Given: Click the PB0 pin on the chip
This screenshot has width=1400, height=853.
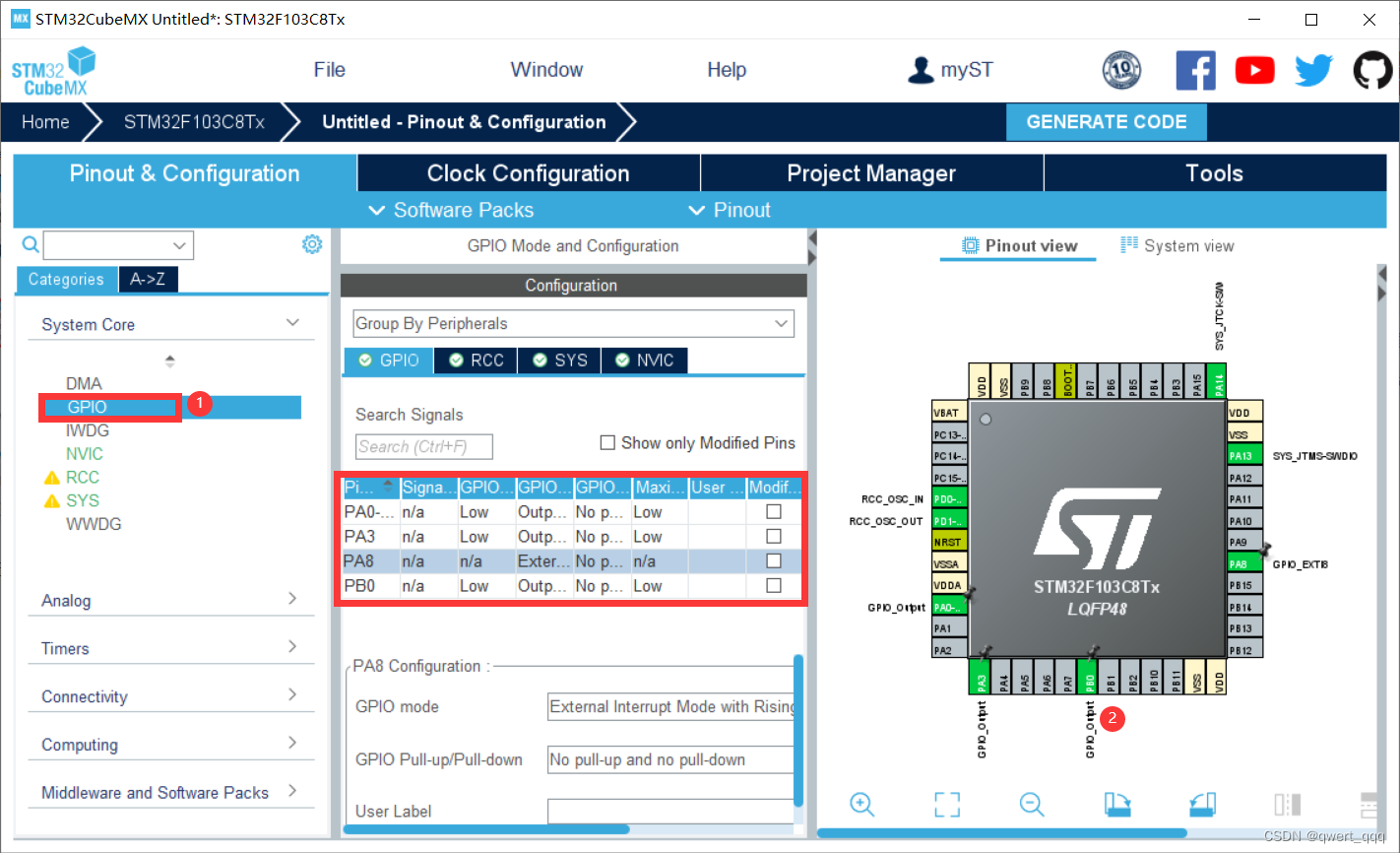Looking at the screenshot, I should 1090,679.
